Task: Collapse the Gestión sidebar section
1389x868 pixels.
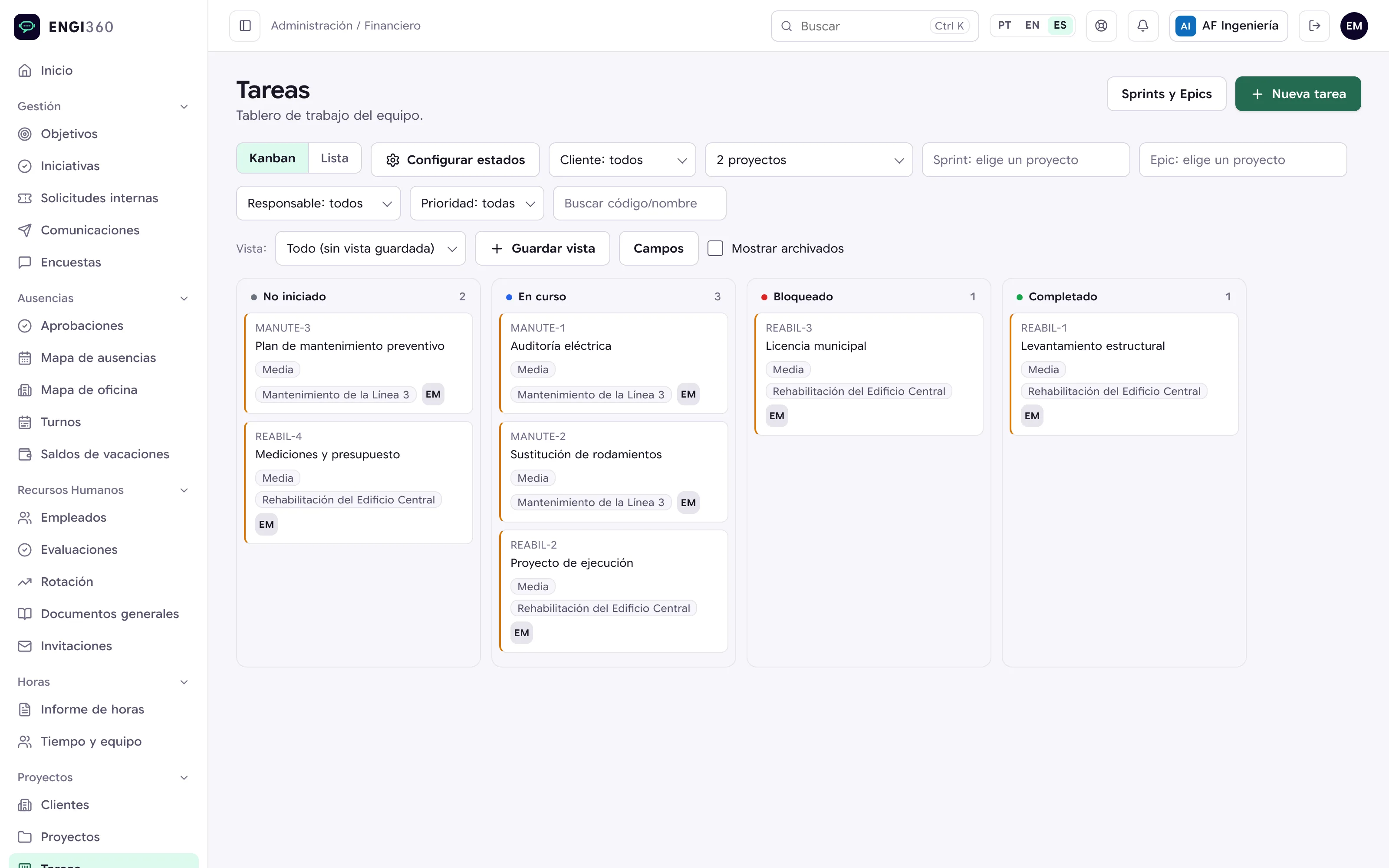Action: [184, 107]
